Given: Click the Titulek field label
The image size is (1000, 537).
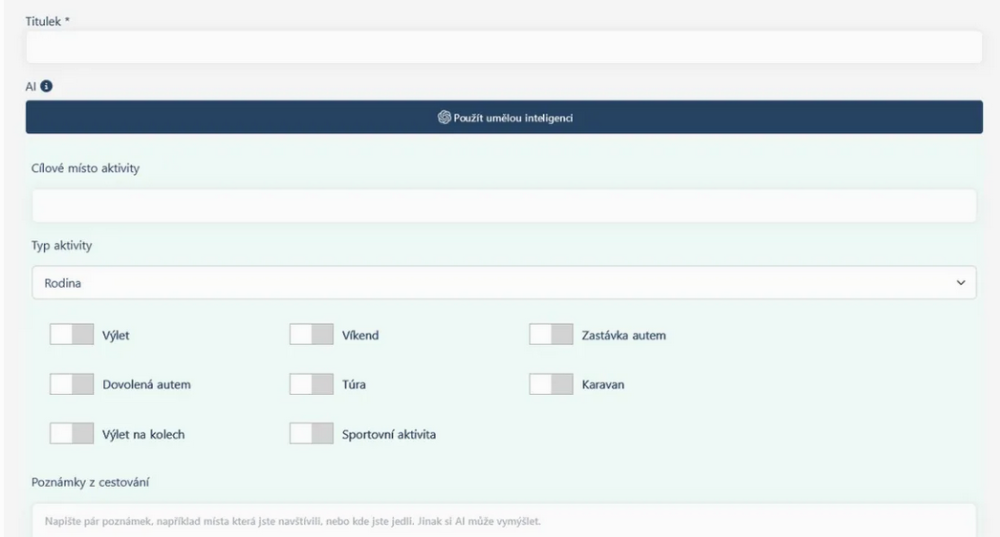Looking at the screenshot, I should point(46,17).
